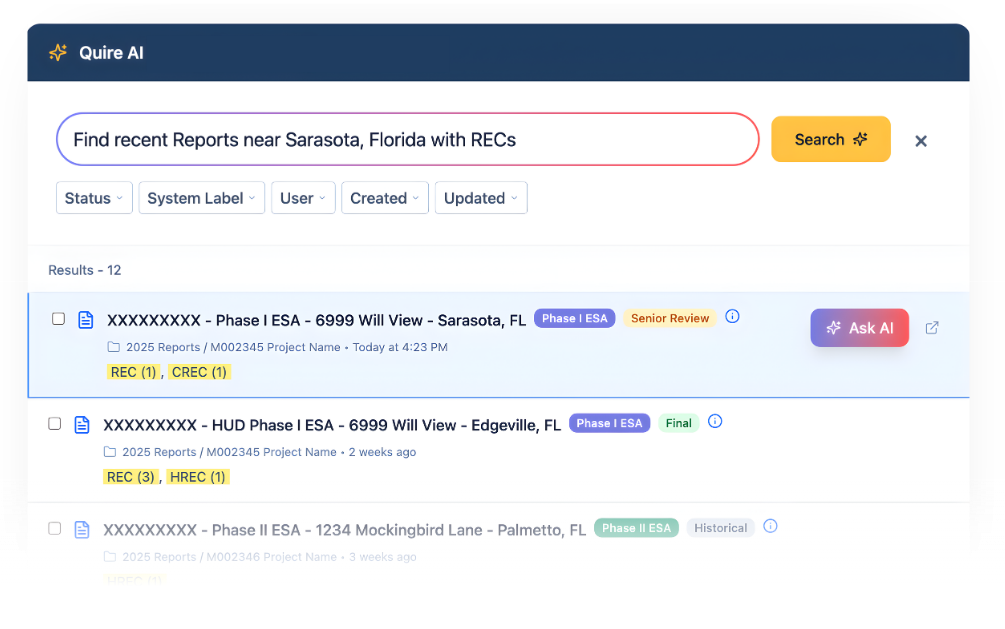Open the Created date filter
The image size is (1005, 629).
(384, 197)
